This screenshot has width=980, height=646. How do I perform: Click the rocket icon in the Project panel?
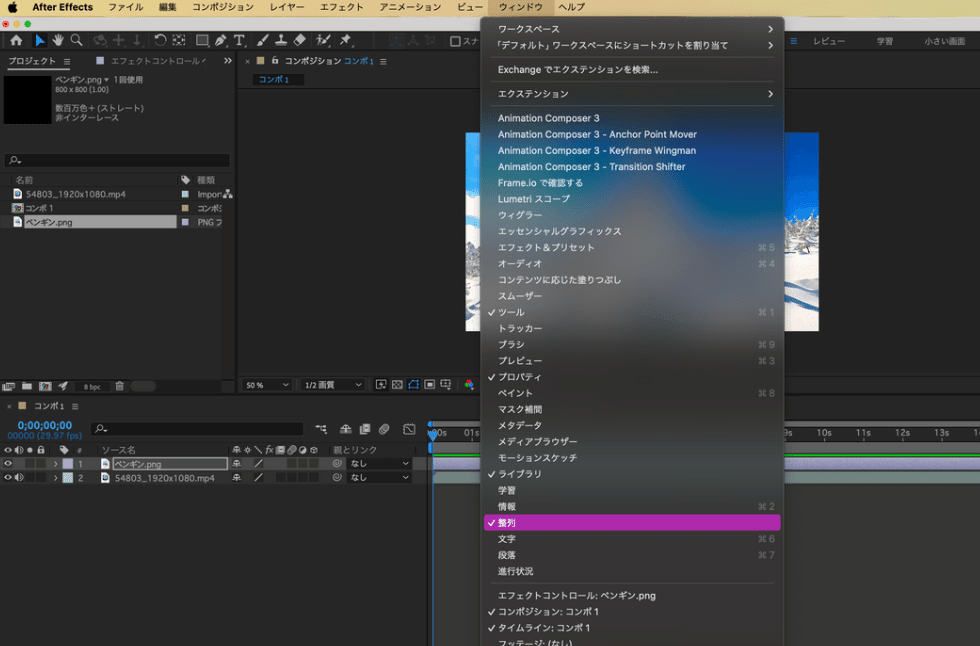pos(63,386)
